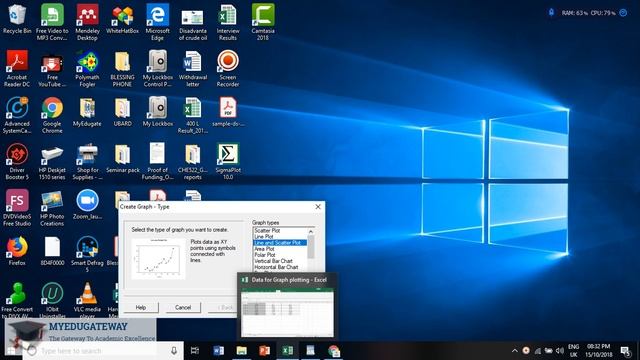The height and width of the screenshot is (360, 640).
Task: Open the network icon in system tray
Action: pos(538,351)
